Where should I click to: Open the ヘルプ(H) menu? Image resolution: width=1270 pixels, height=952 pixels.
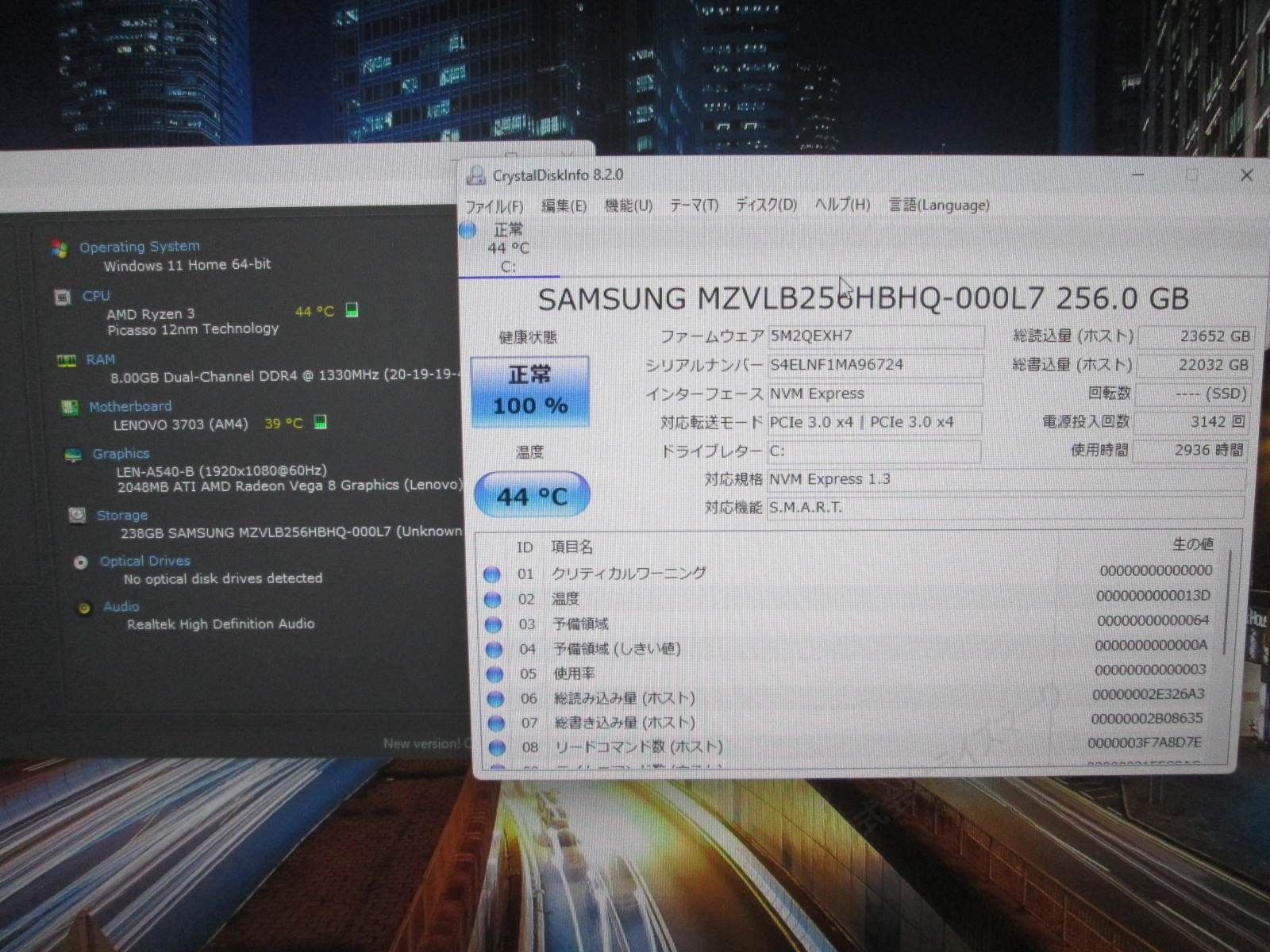tap(842, 205)
